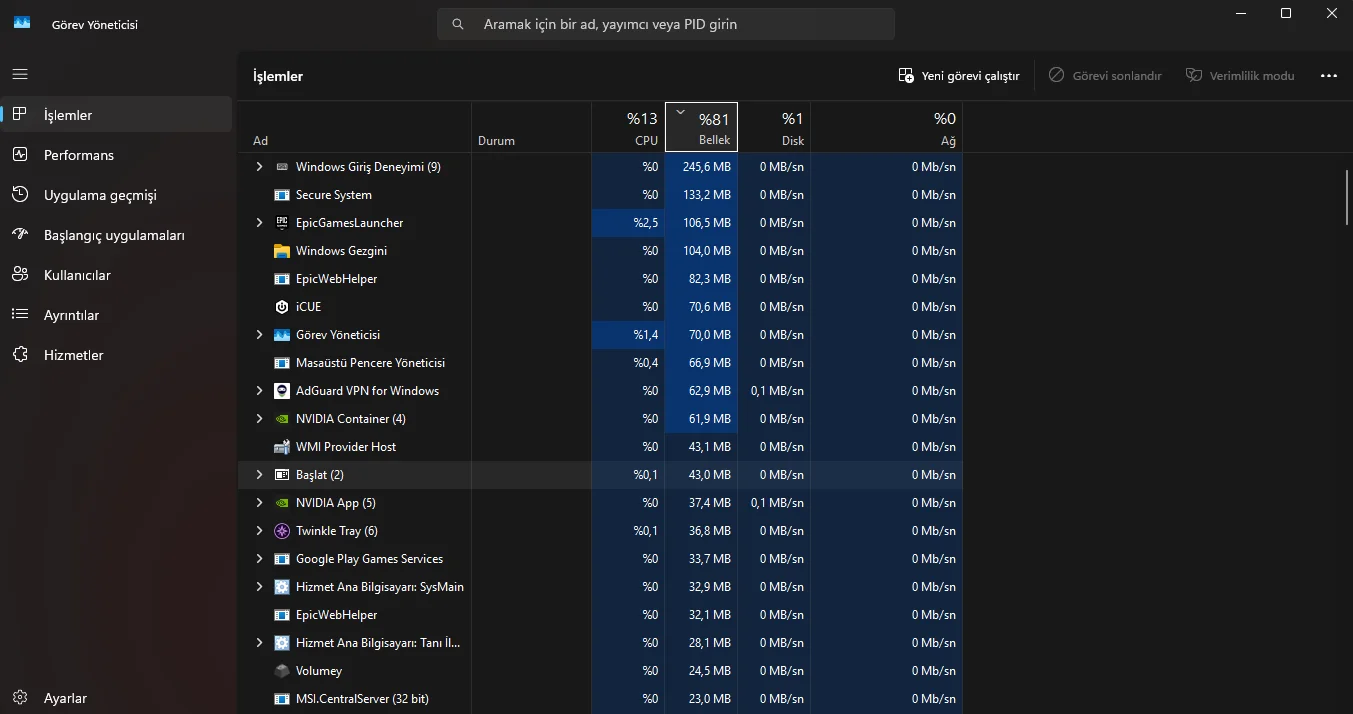Open Ayarlar at the sidebar bottom
The image size is (1353, 714).
click(x=65, y=698)
